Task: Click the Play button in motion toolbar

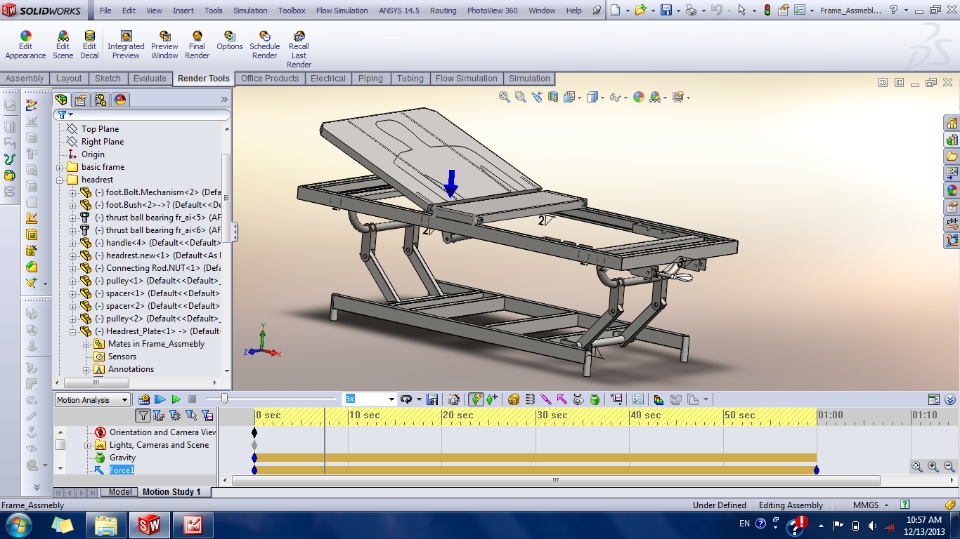Action: pos(176,399)
